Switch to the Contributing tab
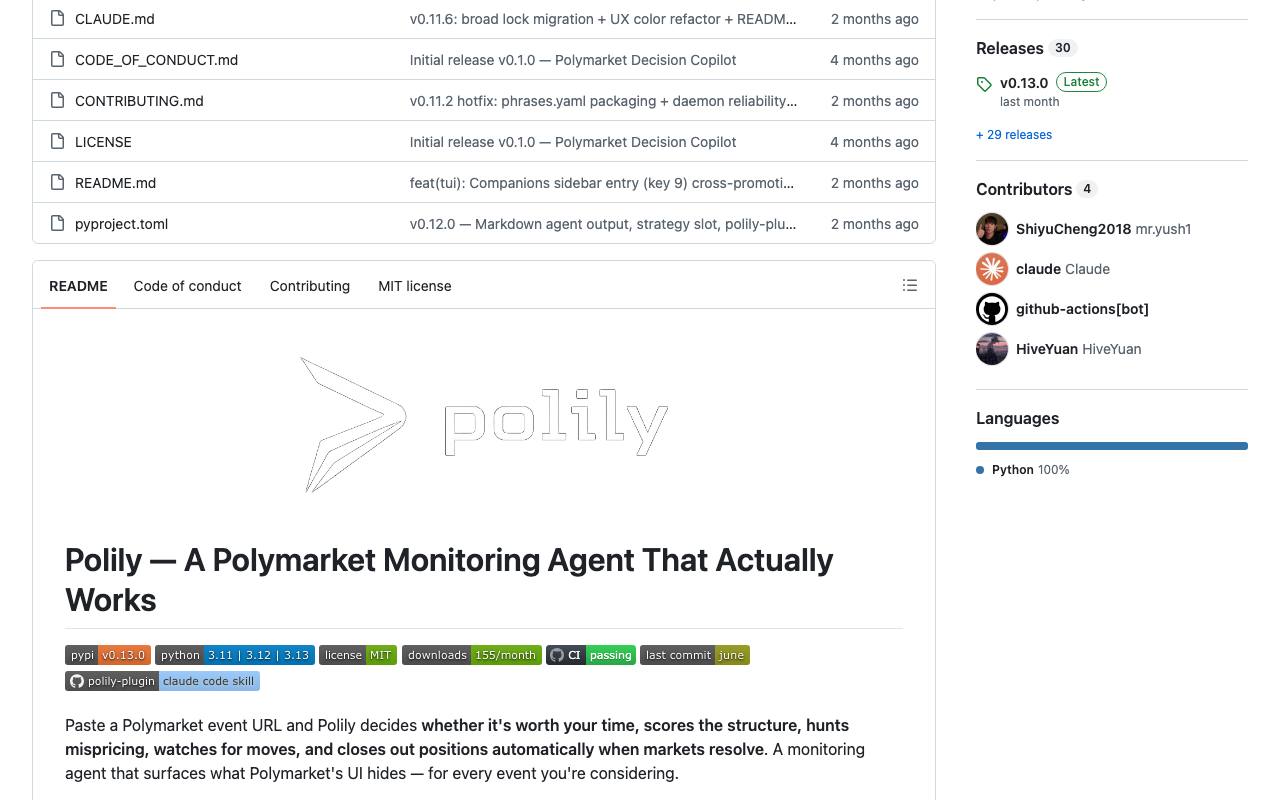This screenshot has height=800, width=1280. [x=310, y=286]
